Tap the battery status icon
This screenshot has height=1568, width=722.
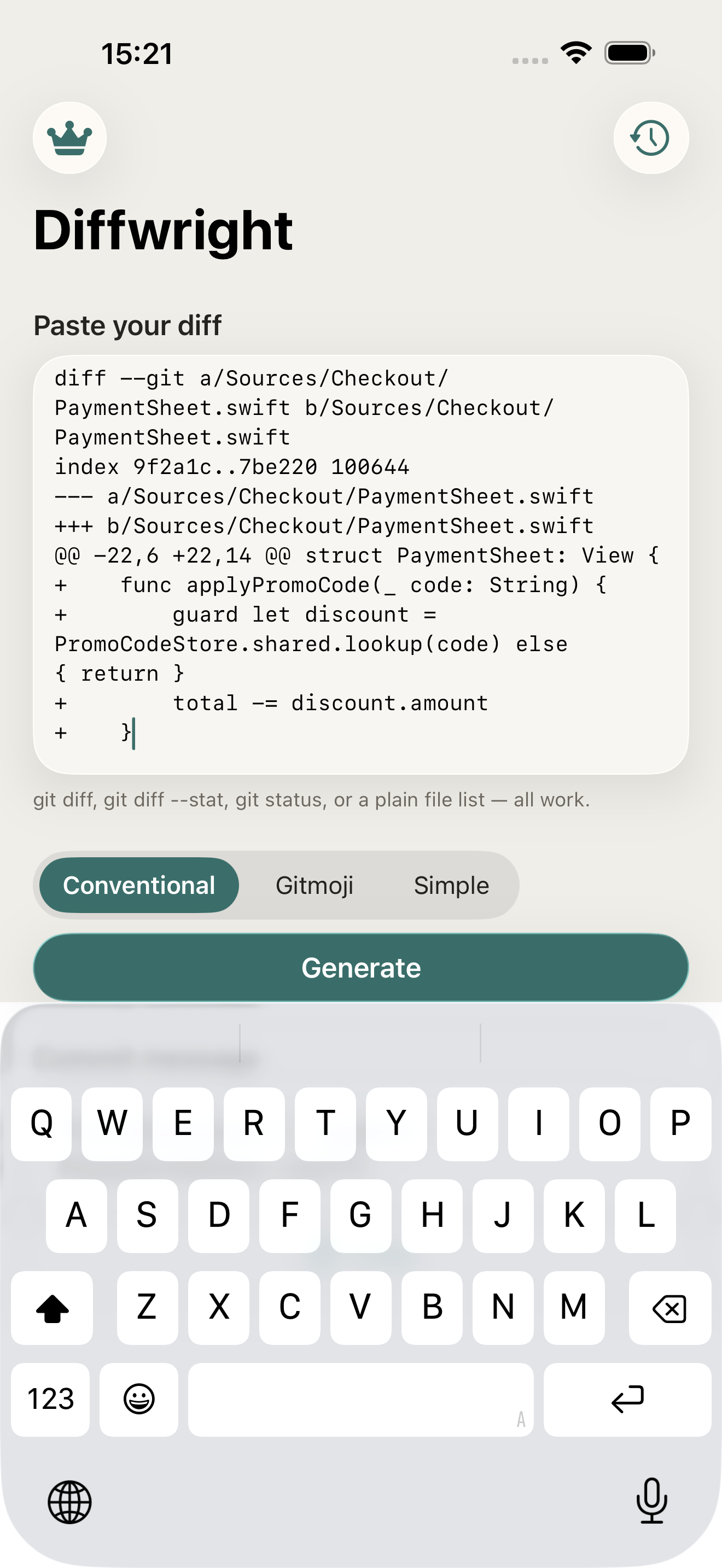pos(630,52)
